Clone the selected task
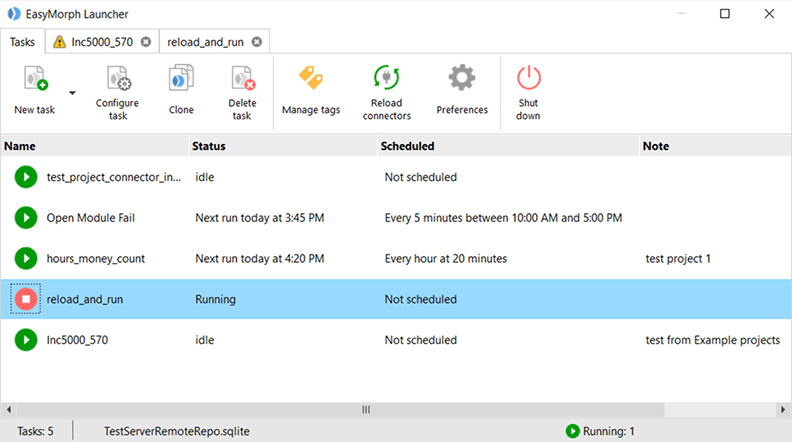Screen dimensions: 792x442 coord(181,91)
